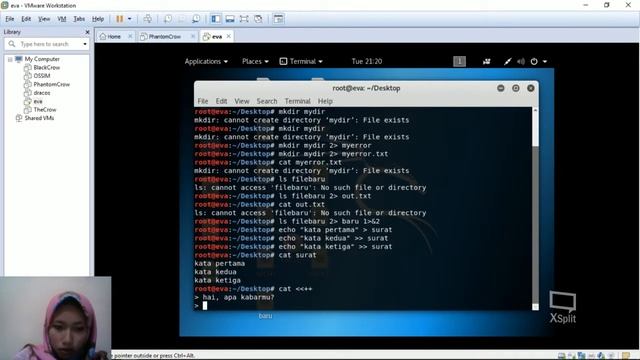Viewport: 640px width, 360px height.
Task: Close the Library panel
Action: [x=87, y=32]
